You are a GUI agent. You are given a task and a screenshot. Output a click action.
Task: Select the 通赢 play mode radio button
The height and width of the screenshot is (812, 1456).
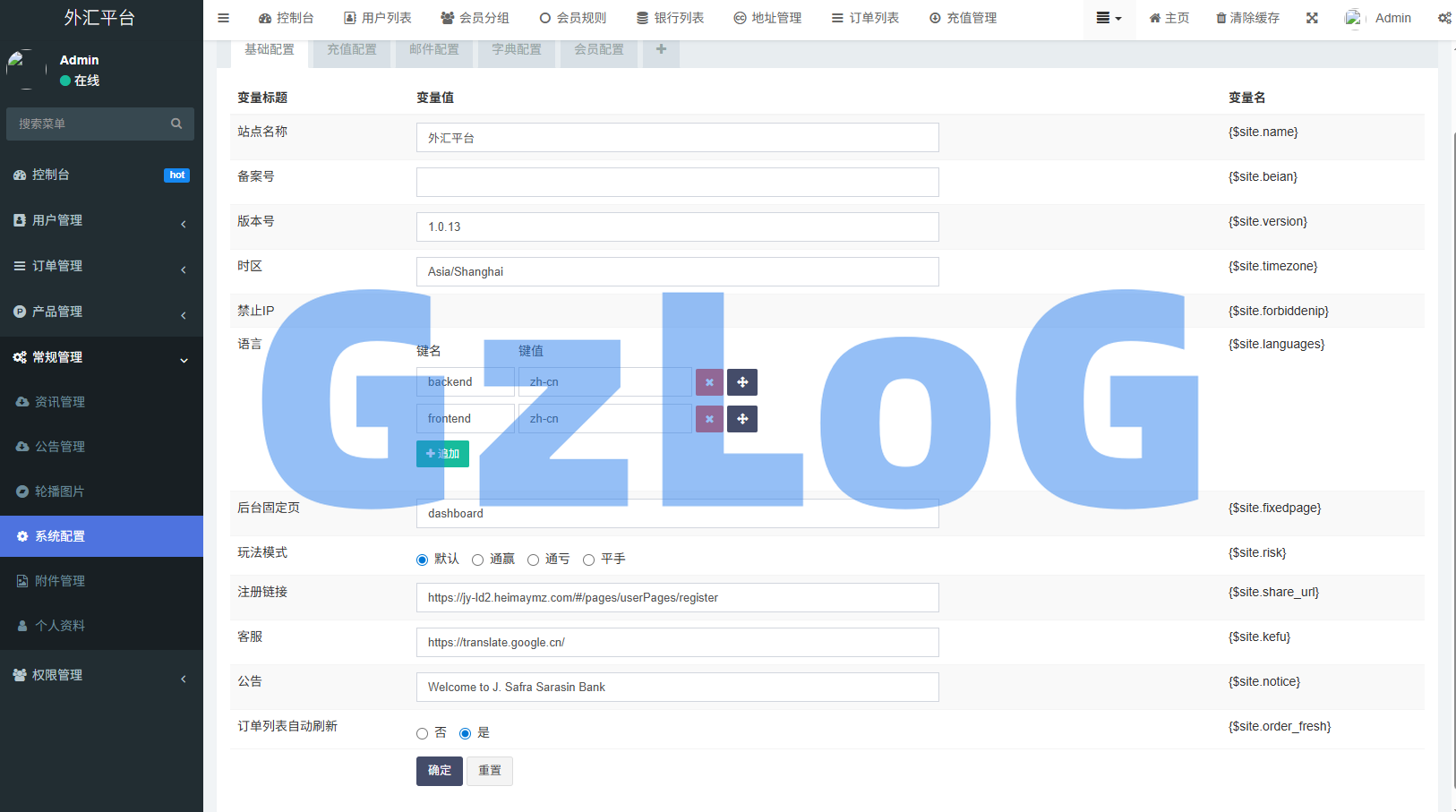tap(477, 559)
